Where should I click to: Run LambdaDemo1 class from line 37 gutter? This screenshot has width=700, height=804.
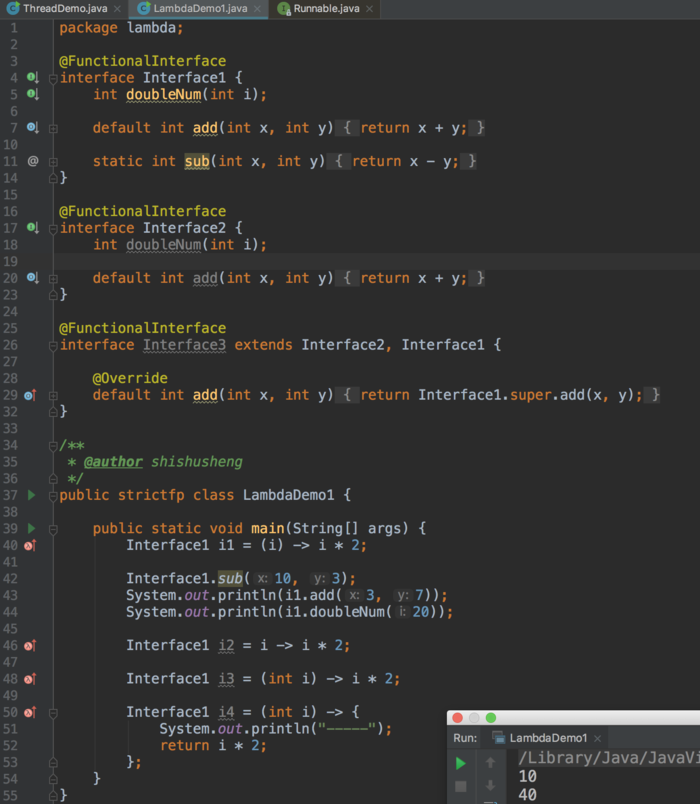[x=31, y=495]
